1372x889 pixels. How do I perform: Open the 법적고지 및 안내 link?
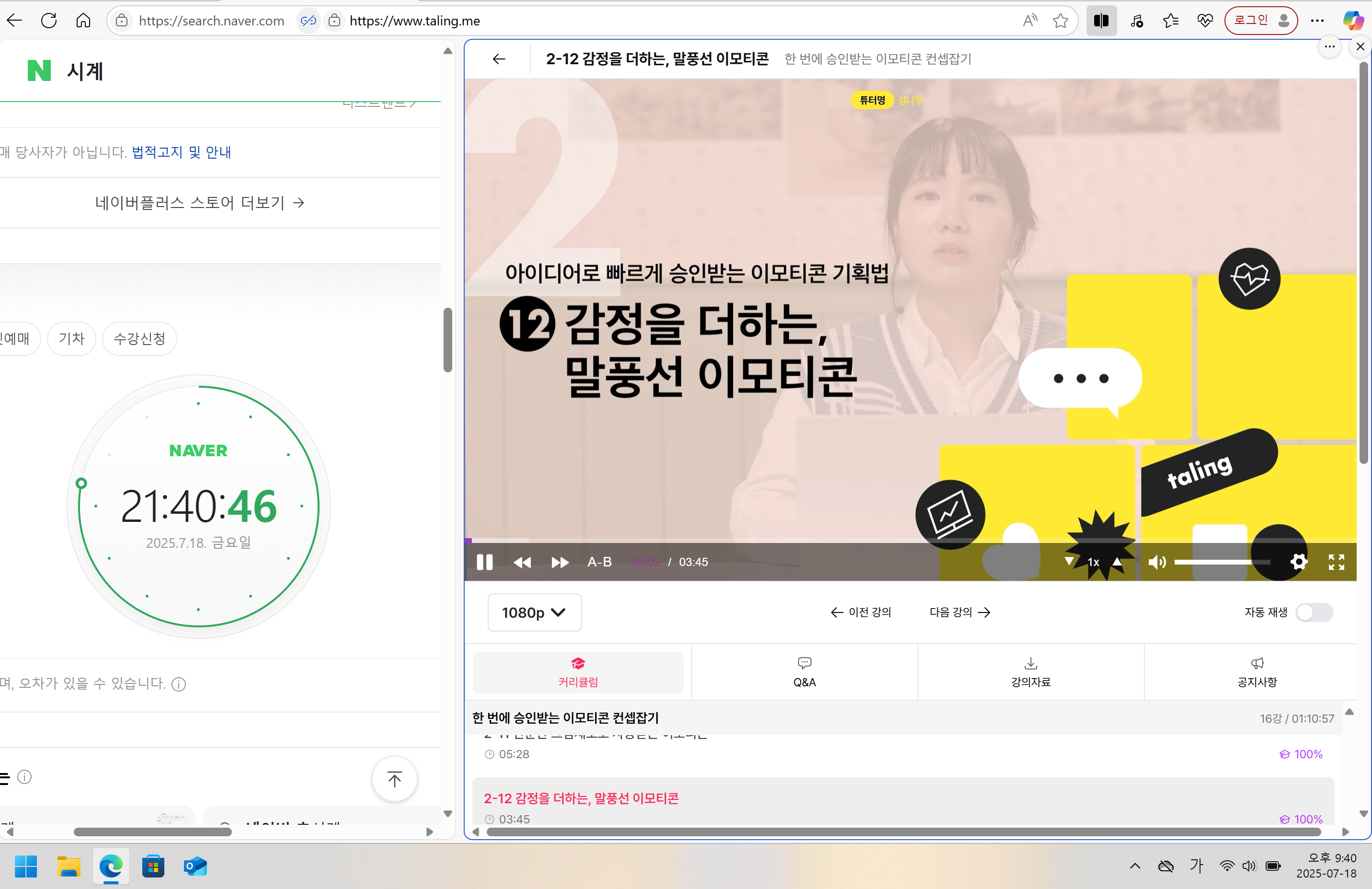[179, 152]
